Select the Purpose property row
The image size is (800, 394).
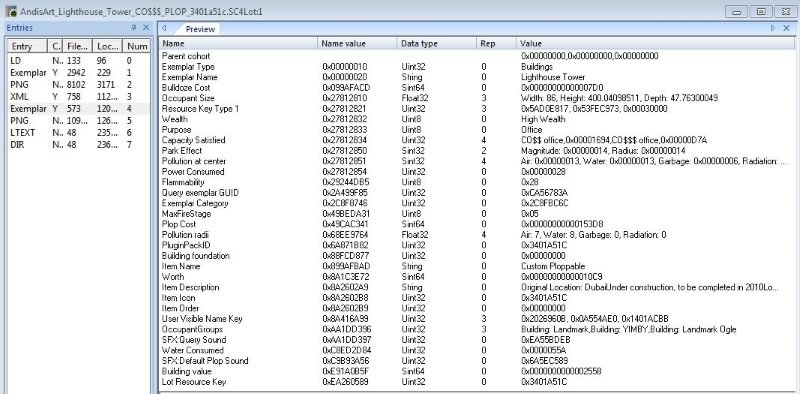pos(477,130)
